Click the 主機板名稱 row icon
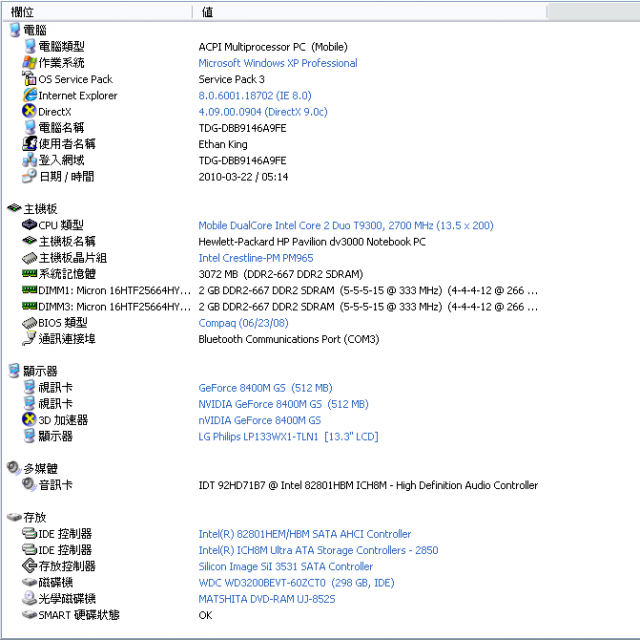 (29, 241)
